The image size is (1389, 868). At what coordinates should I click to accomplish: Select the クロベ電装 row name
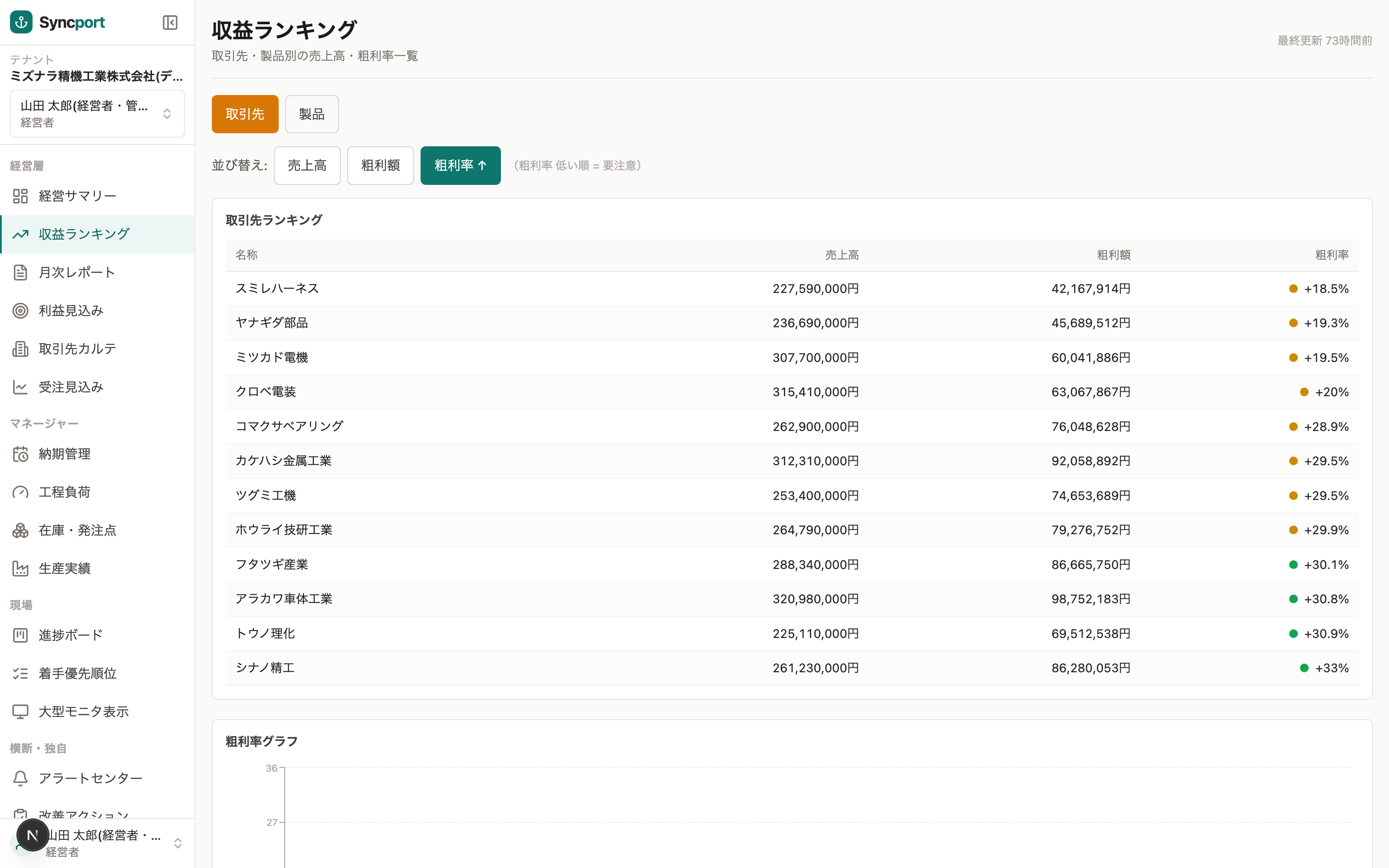[266, 392]
